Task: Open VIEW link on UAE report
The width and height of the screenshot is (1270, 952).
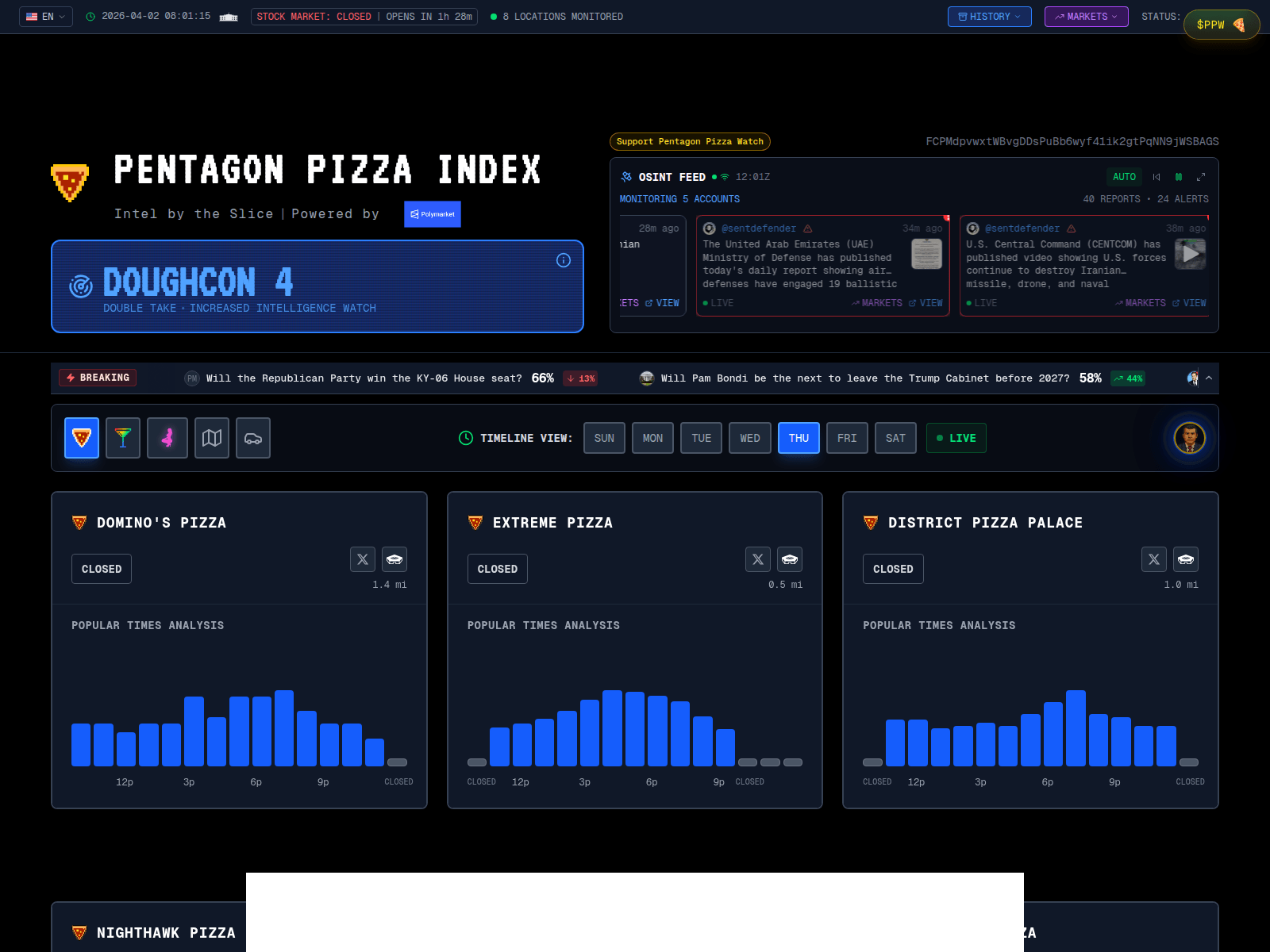Action: tap(926, 303)
